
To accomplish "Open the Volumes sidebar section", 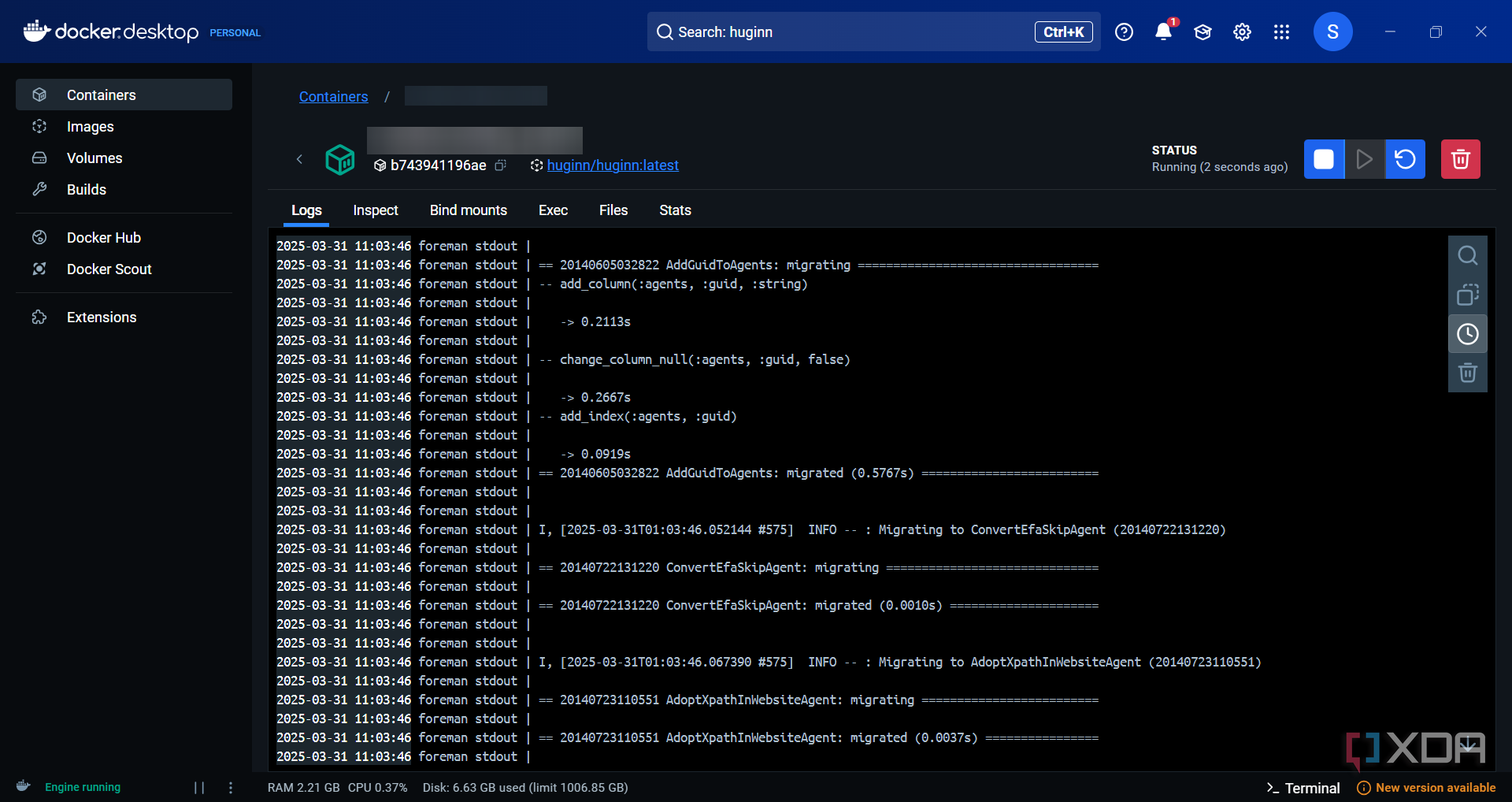I will 124,158.
